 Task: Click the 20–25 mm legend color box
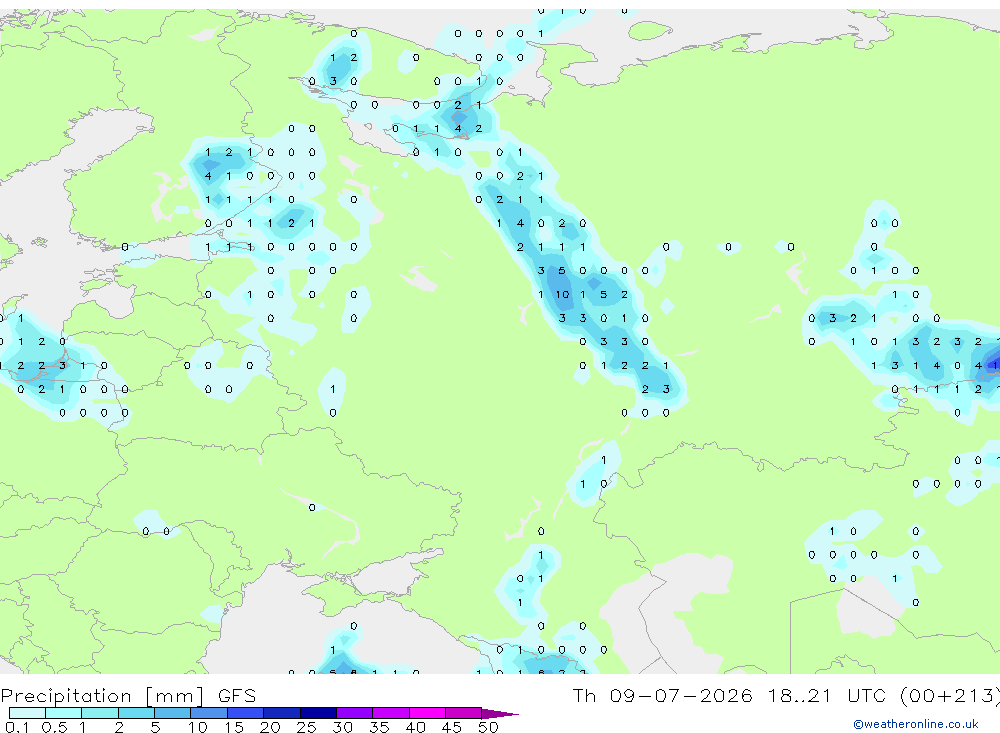(x=282, y=713)
